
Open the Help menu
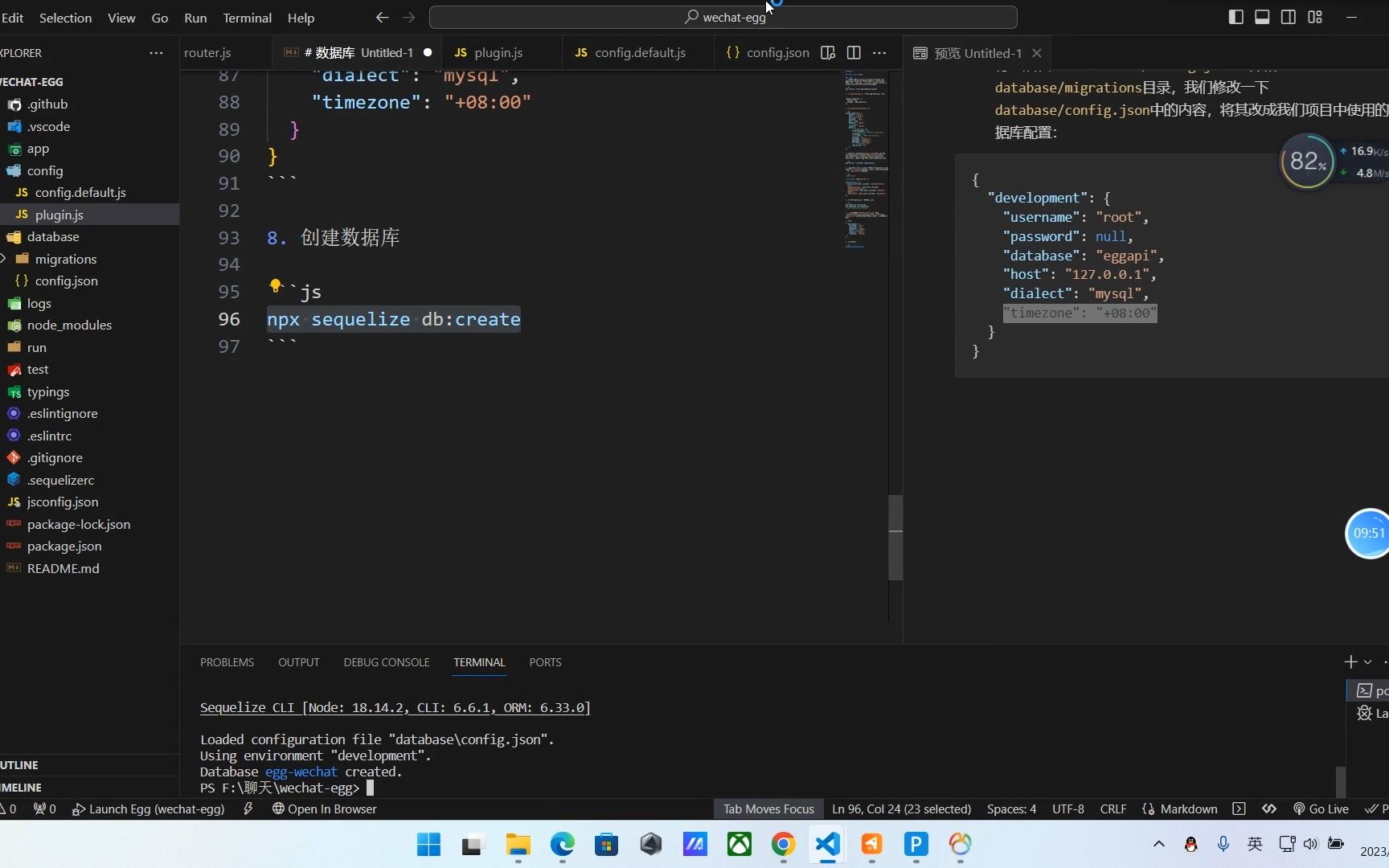(x=301, y=18)
